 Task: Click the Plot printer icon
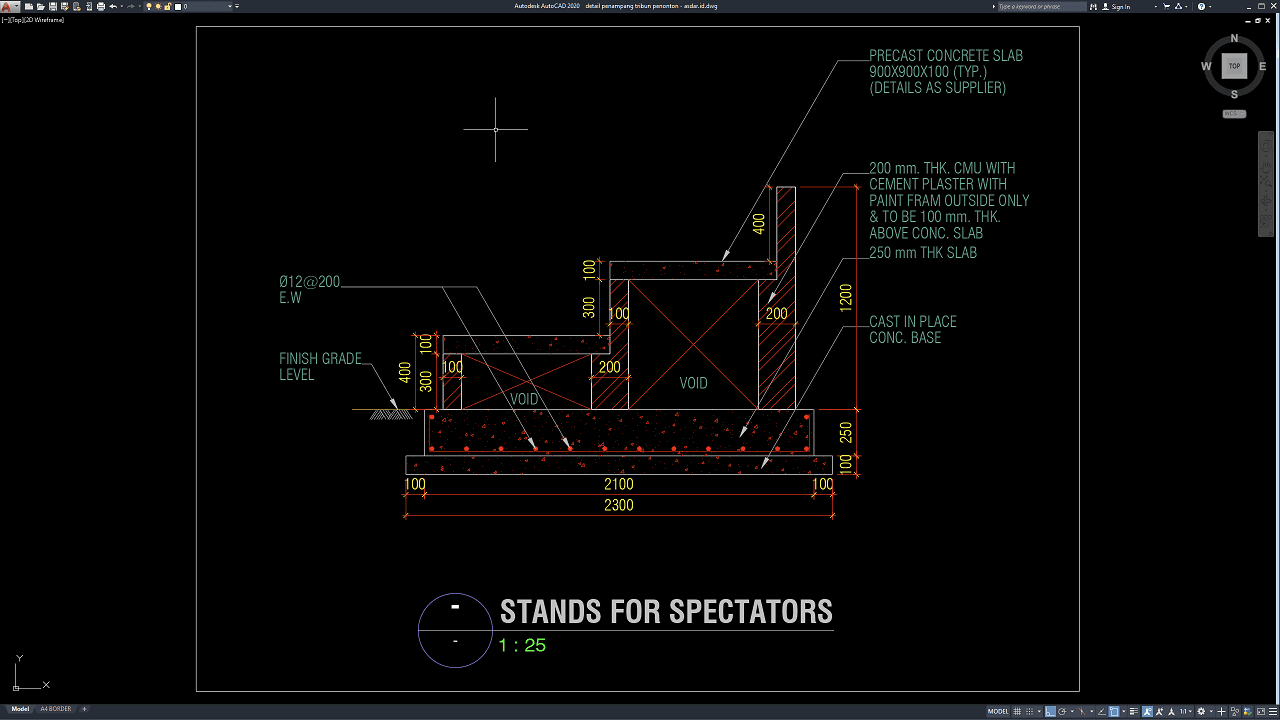pyautogui.click(x=101, y=6)
